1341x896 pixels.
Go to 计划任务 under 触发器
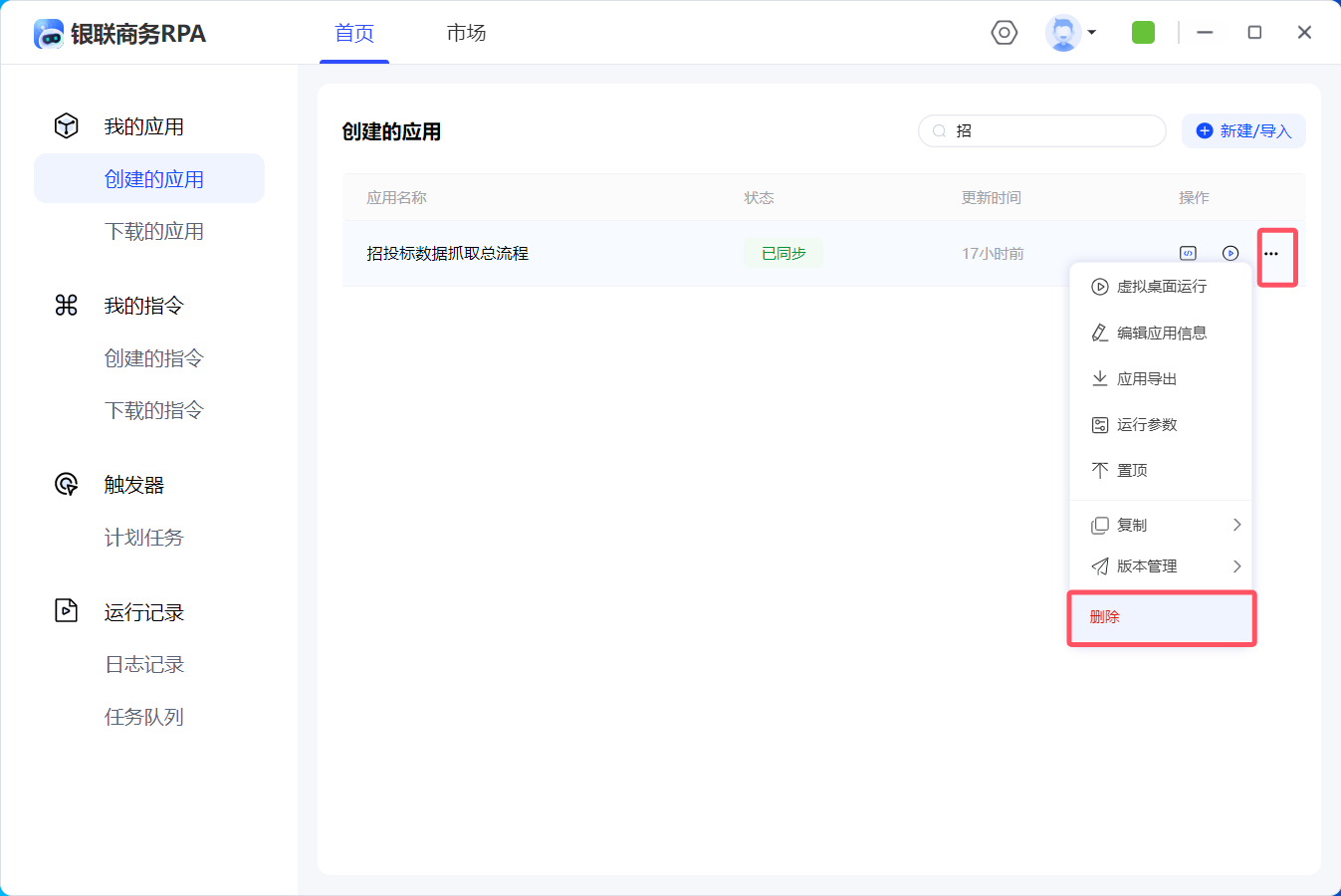pos(144,538)
